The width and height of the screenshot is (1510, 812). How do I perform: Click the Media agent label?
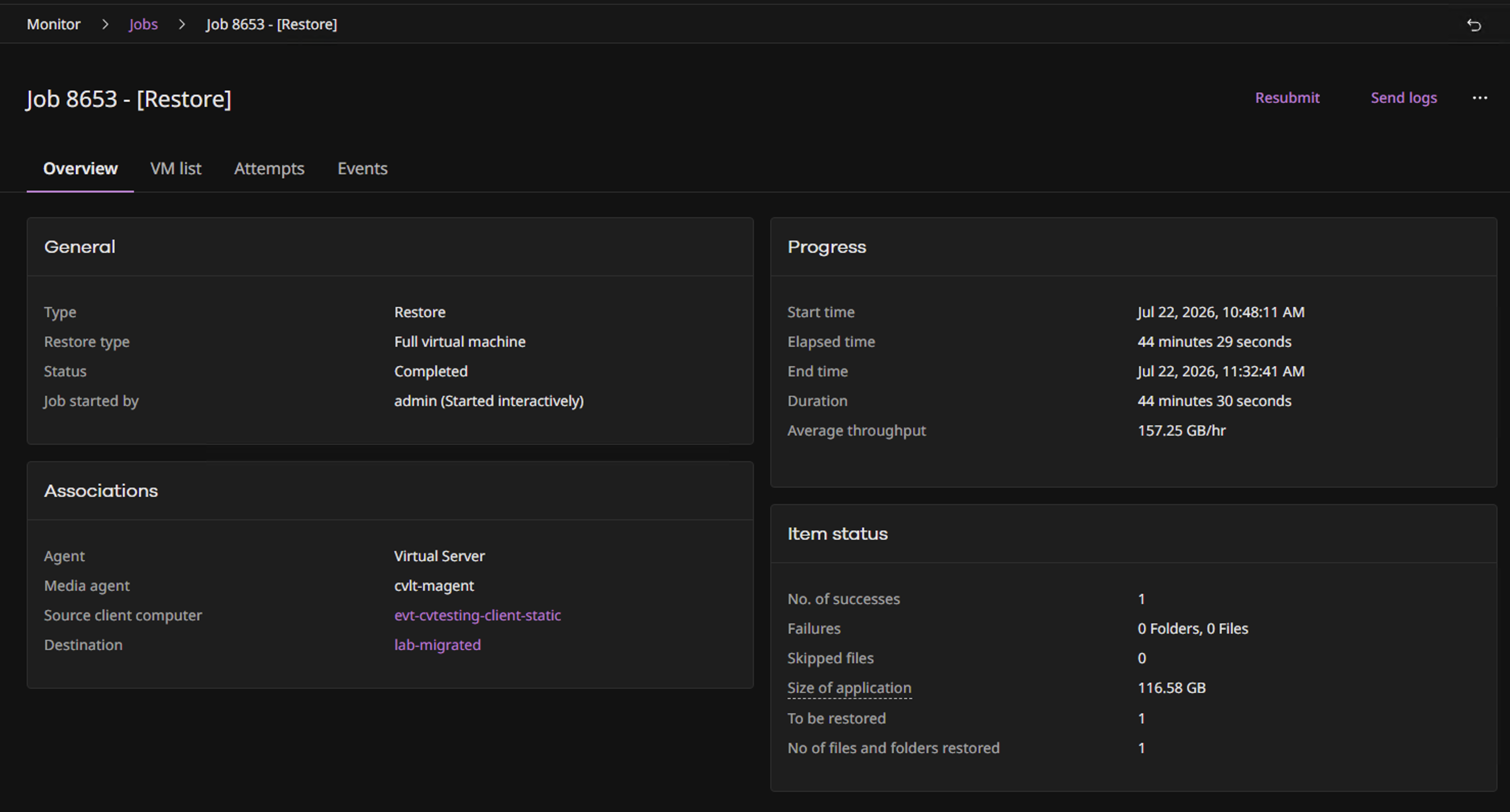pyautogui.click(x=87, y=586)
